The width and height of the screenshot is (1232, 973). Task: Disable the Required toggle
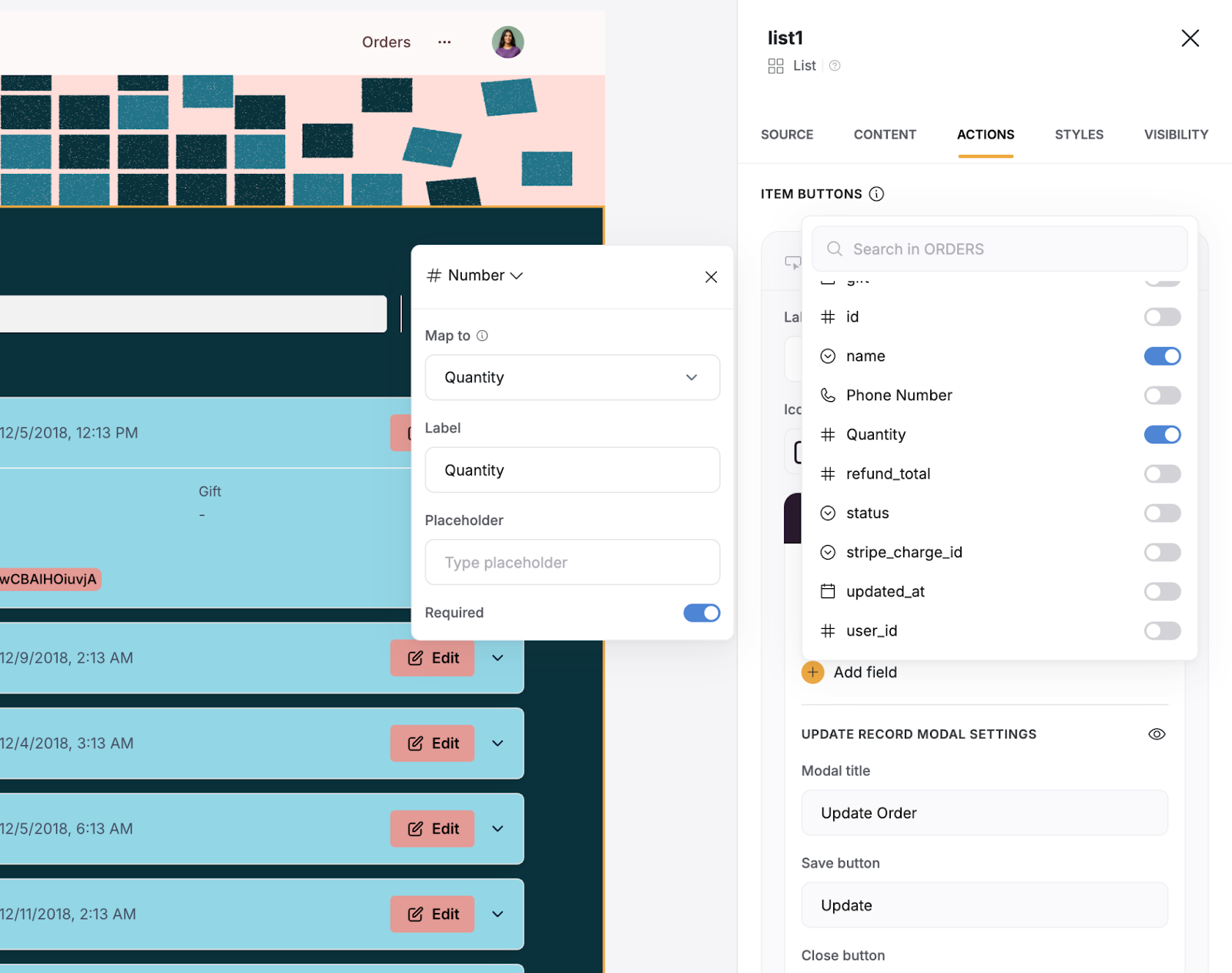(x=701, y=613)
